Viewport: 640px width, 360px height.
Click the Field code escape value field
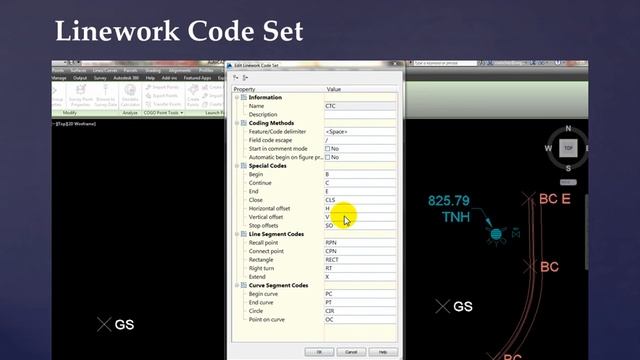[x=360, y=140]
